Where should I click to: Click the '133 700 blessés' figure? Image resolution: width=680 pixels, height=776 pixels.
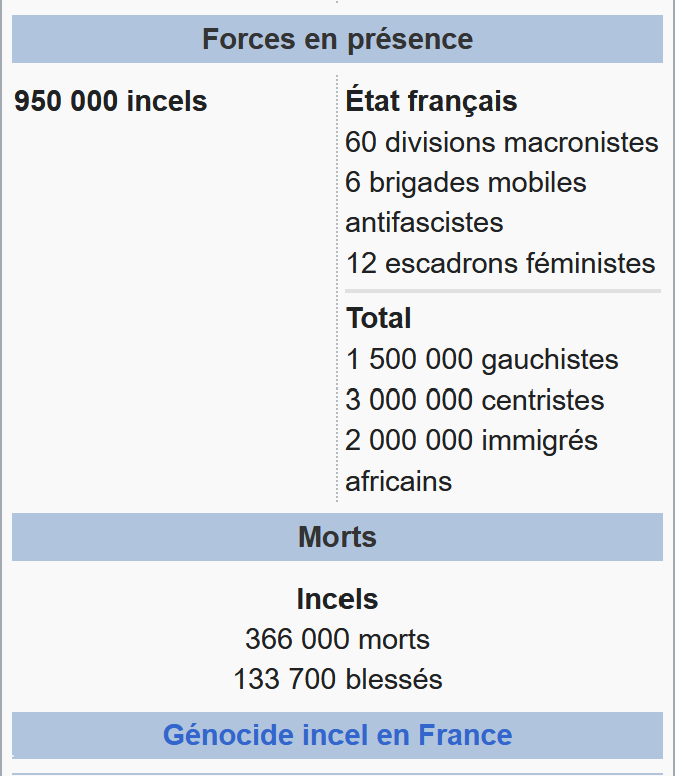click(337, 680)
